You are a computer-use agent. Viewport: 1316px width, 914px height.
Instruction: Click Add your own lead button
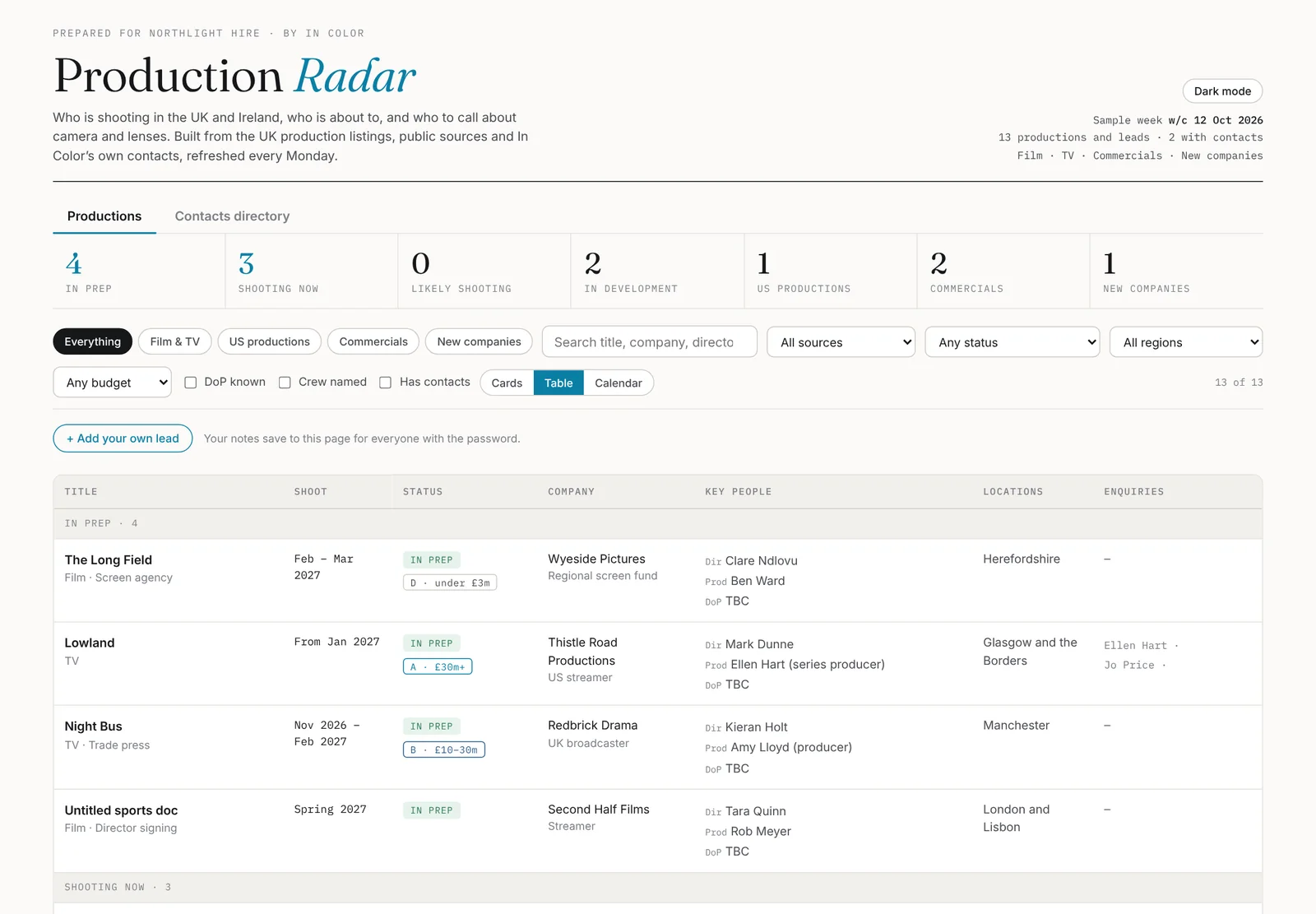(123, 438)
